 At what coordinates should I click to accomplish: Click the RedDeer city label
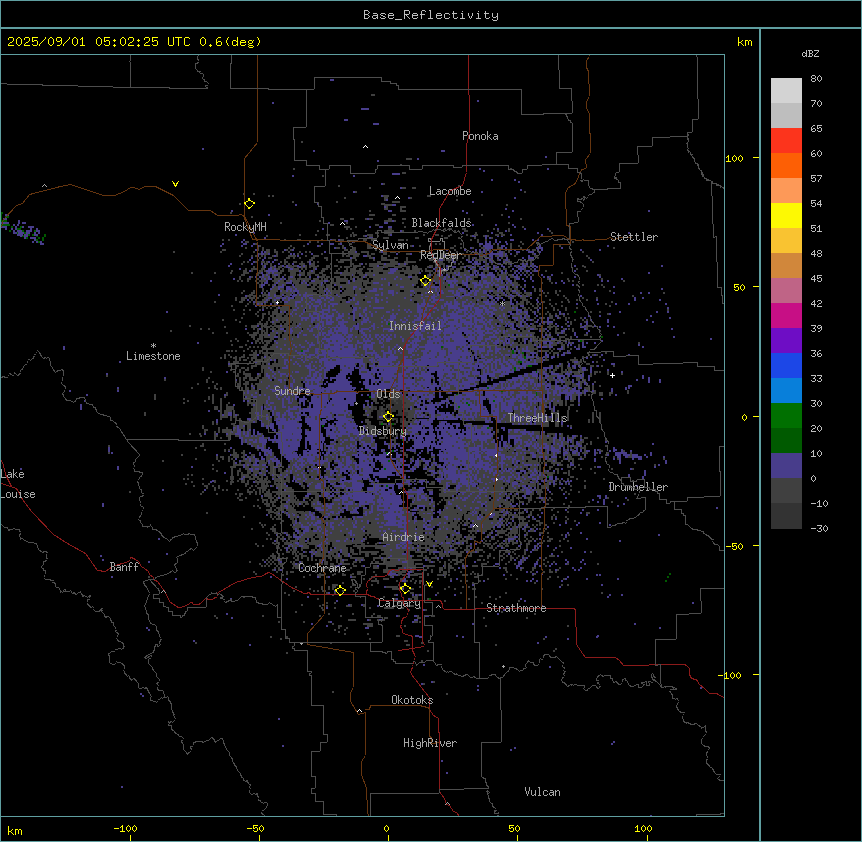(440, 255)
